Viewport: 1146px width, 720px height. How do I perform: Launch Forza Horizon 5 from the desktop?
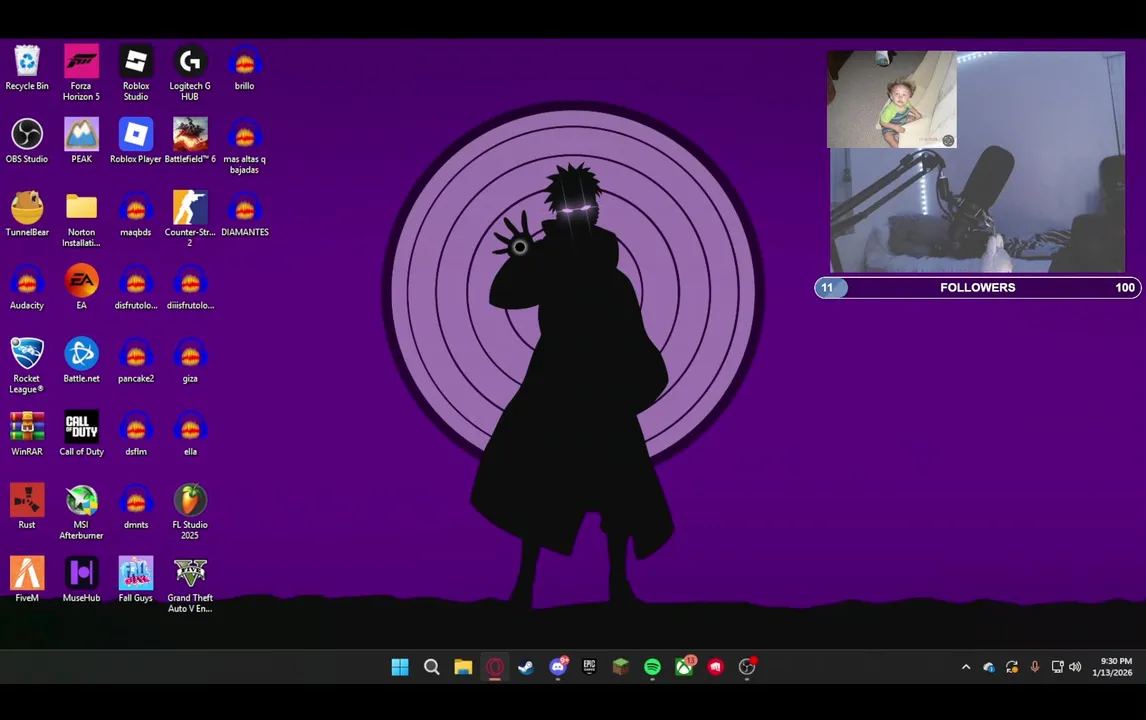pos(81,72)
